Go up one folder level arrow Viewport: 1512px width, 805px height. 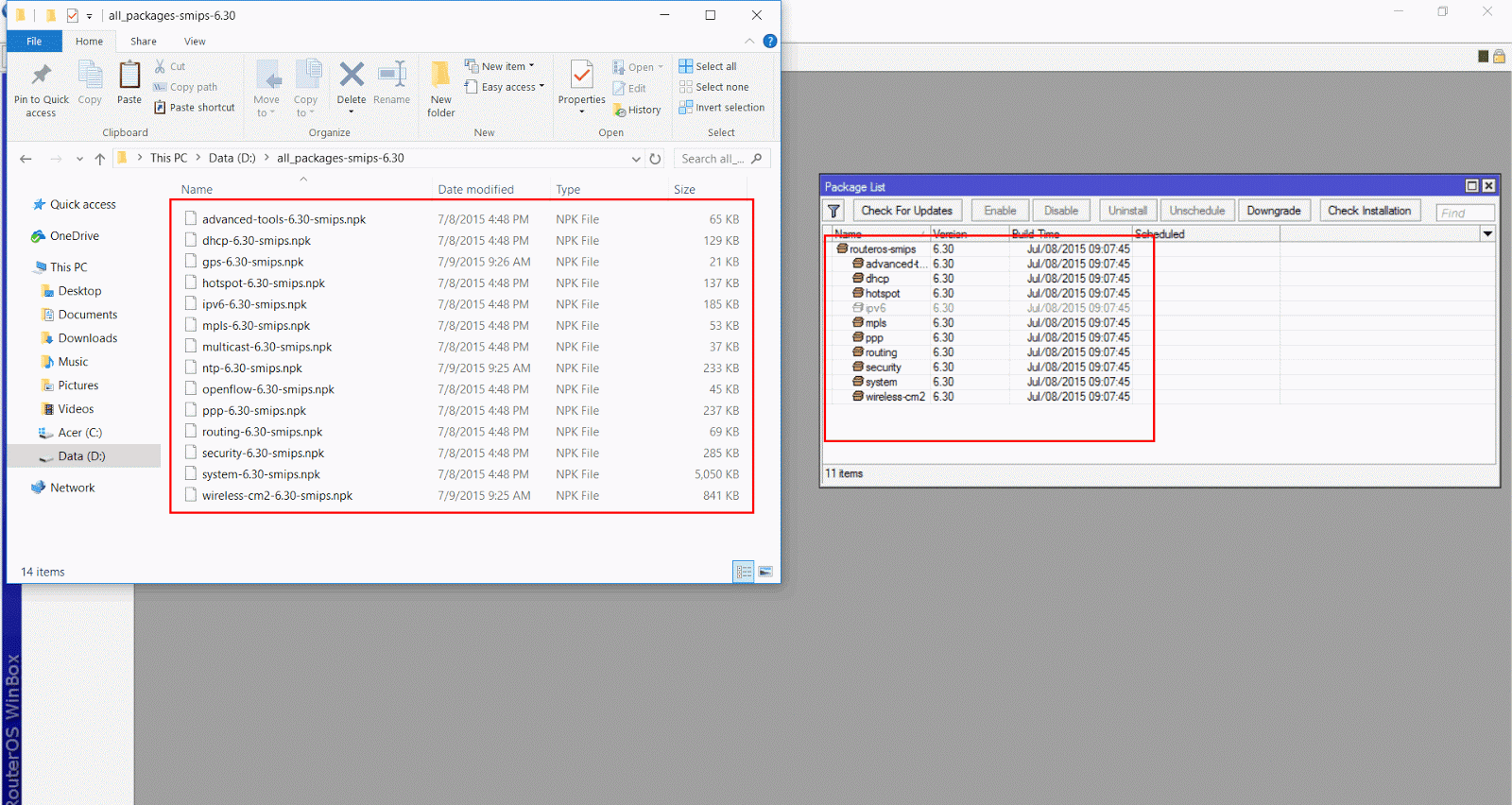coord(100,159)
